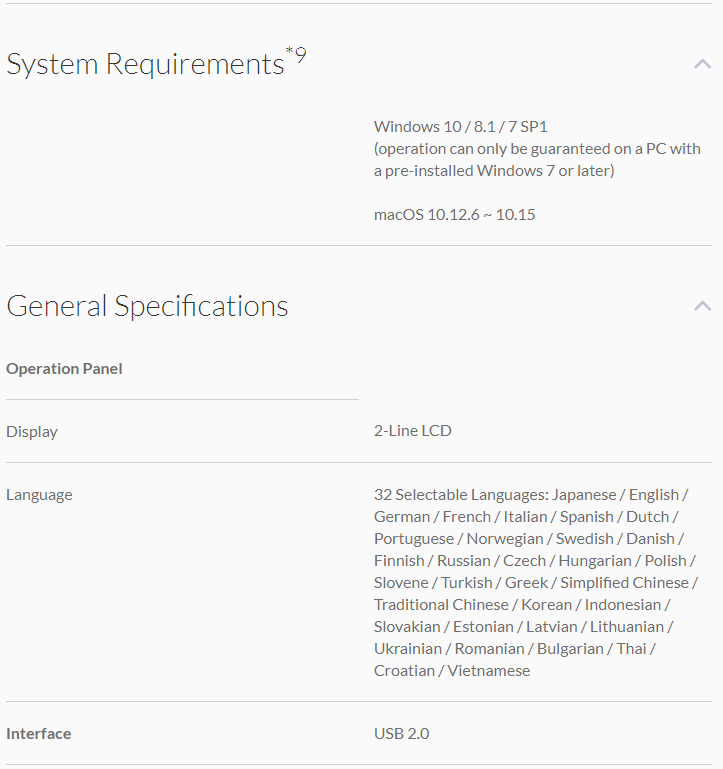Click the Display row label

[x=32, y=432]
